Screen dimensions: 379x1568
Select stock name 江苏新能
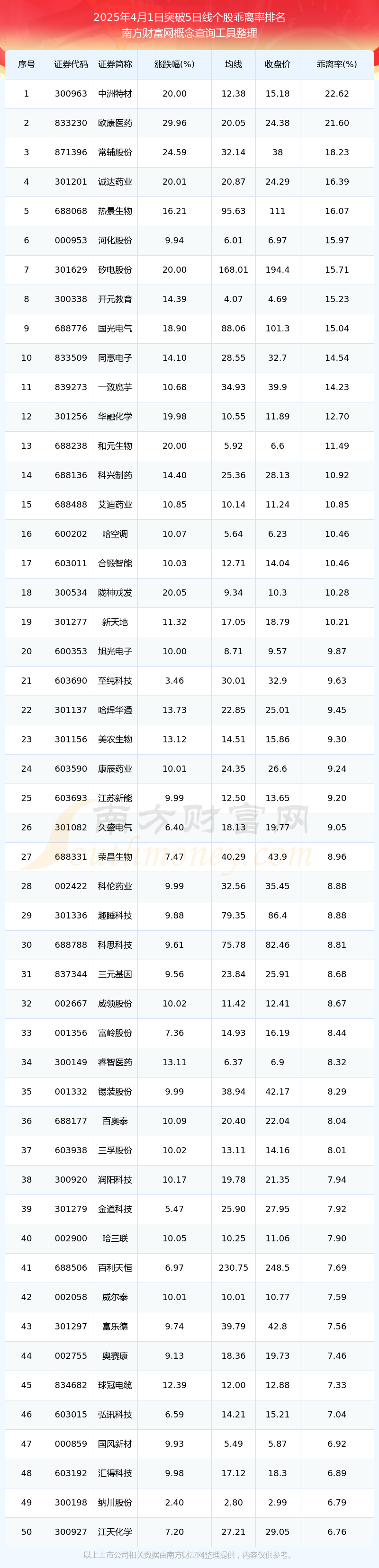click(x=115, y=798)
